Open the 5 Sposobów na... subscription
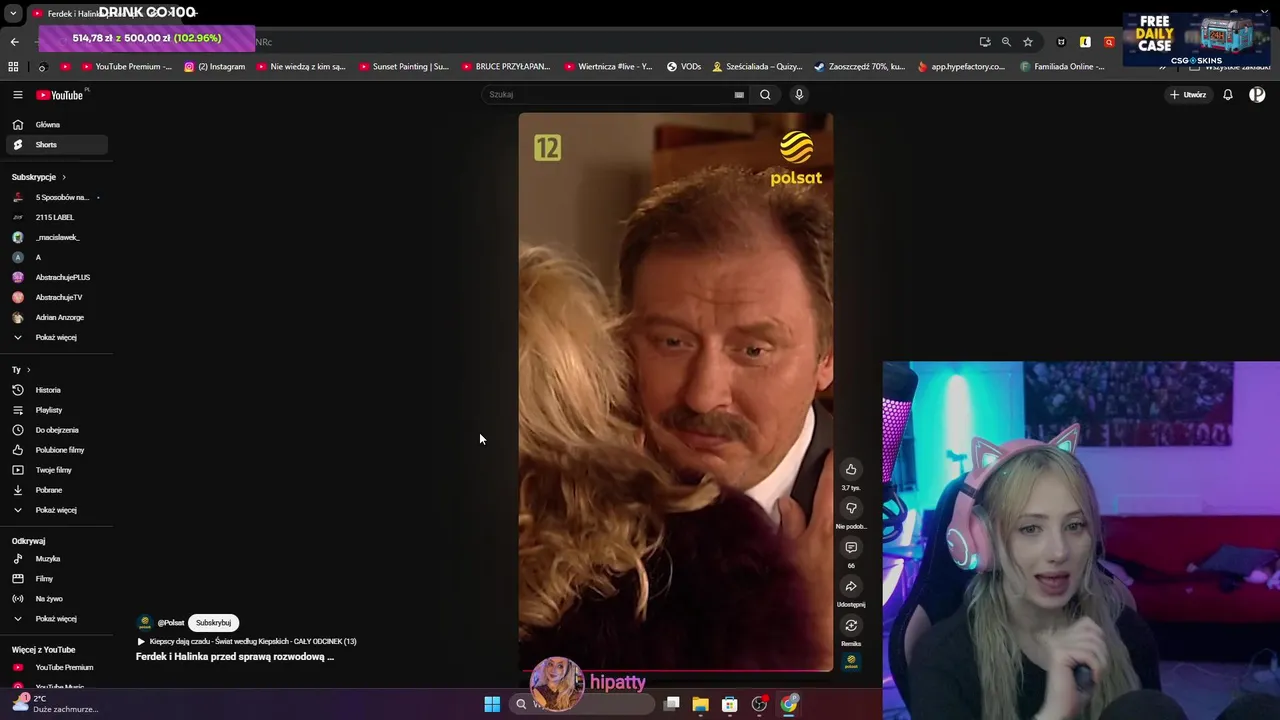 tap(56, 197)
